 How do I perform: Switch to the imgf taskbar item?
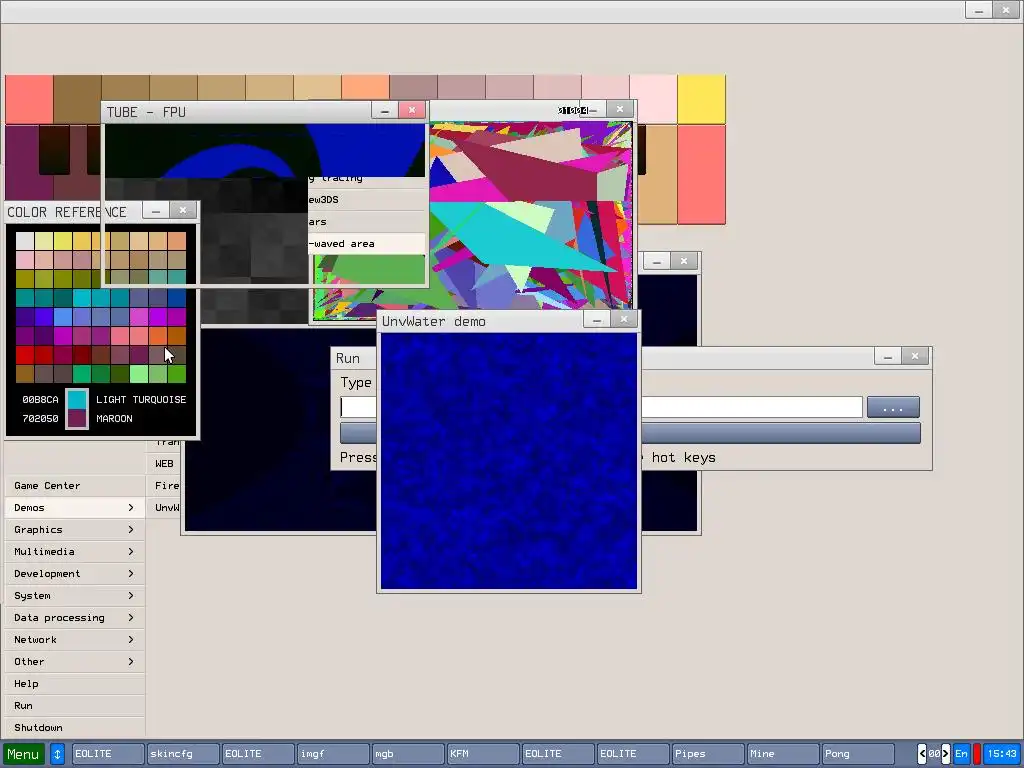pos(333,754)
